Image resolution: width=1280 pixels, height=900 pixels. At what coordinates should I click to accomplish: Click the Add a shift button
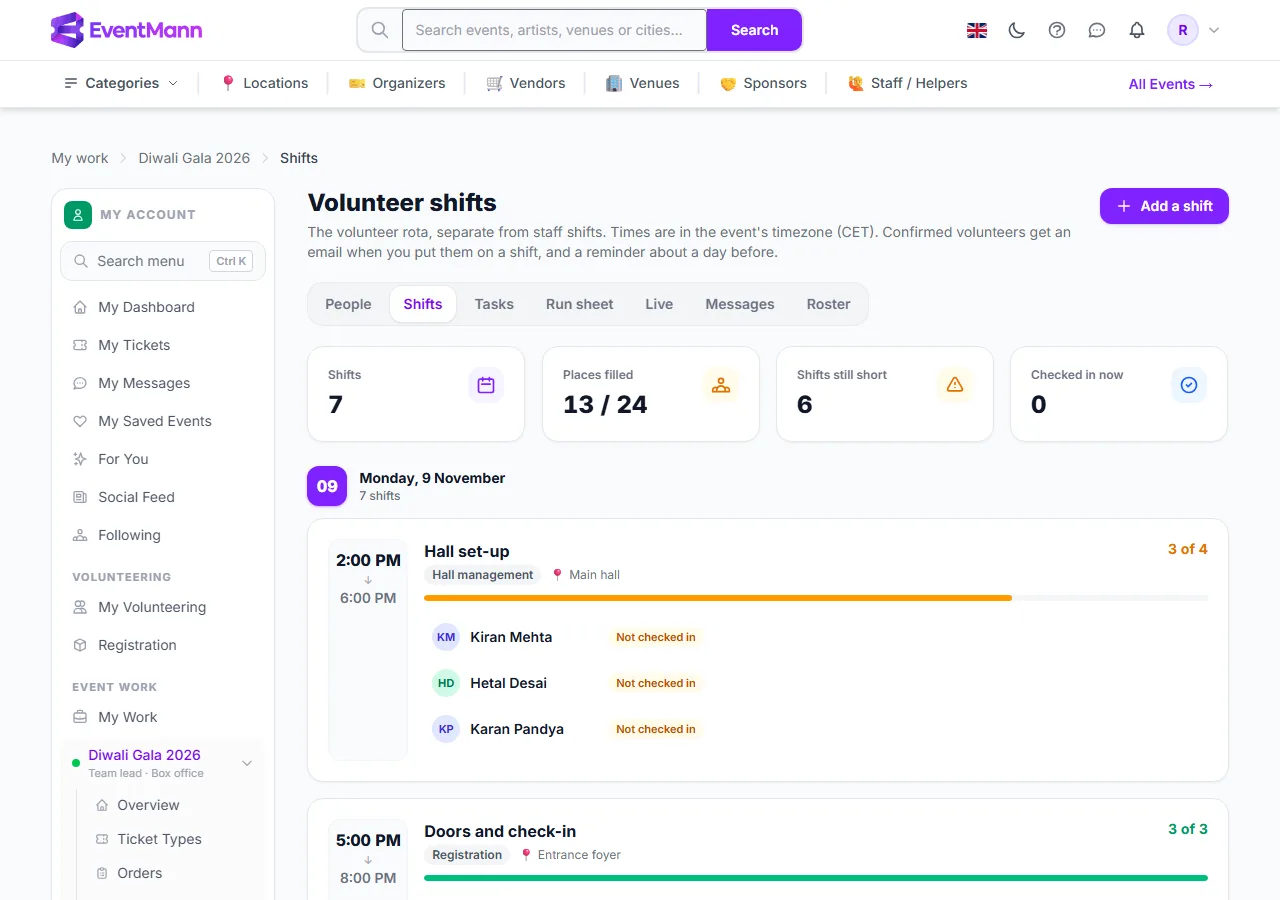[1164, 206]
